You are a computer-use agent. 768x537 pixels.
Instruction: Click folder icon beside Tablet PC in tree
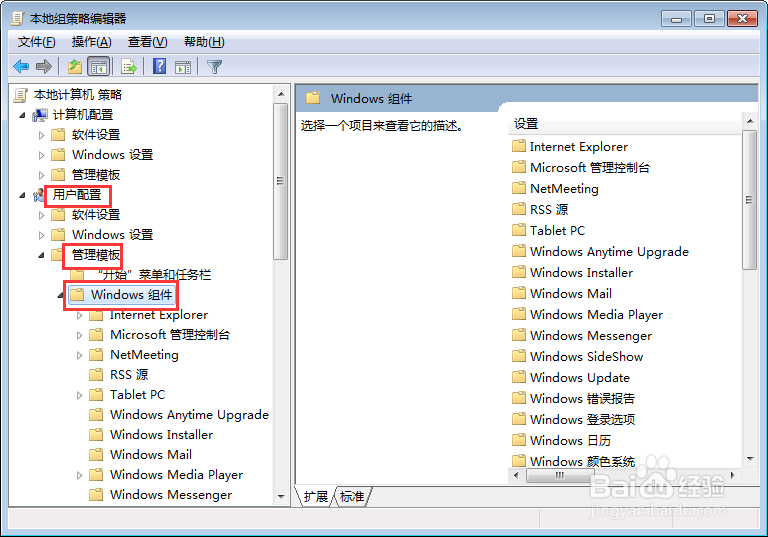click(96, 394)
